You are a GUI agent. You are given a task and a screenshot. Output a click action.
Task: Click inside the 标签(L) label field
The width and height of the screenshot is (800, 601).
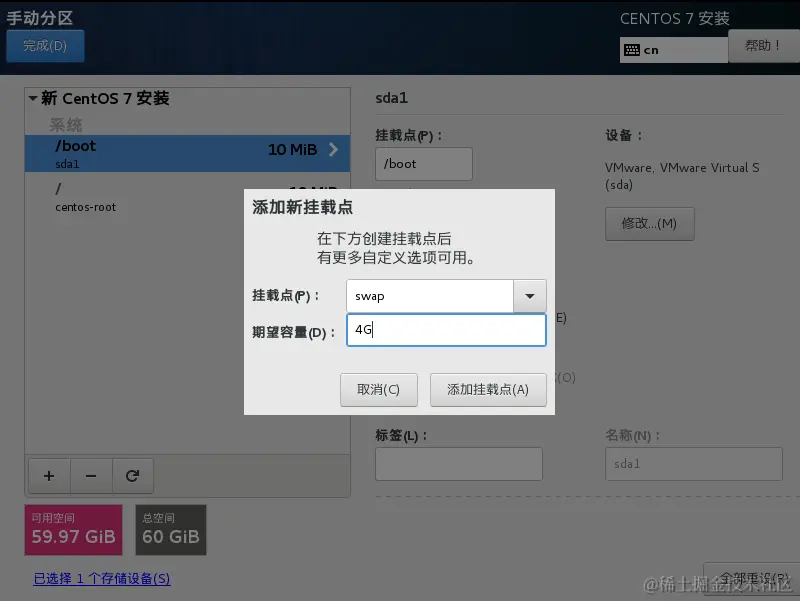click(458, 464)
